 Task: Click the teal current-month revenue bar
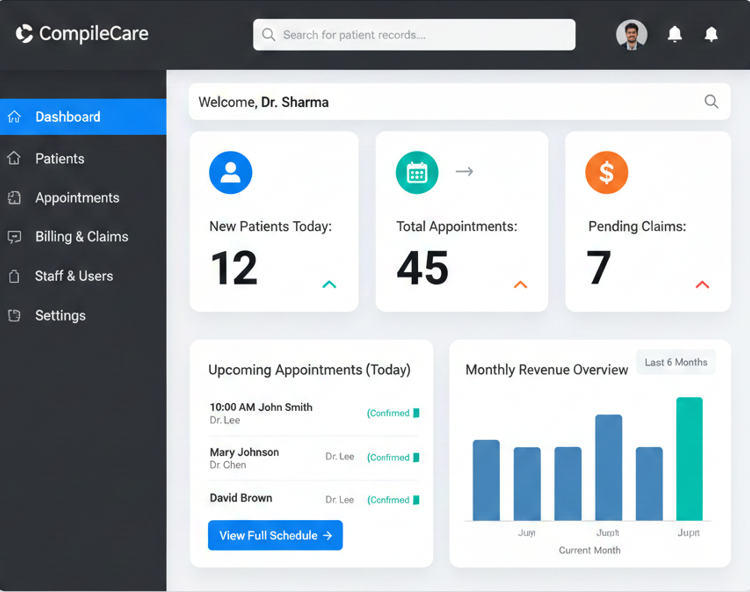coord(689,459)
